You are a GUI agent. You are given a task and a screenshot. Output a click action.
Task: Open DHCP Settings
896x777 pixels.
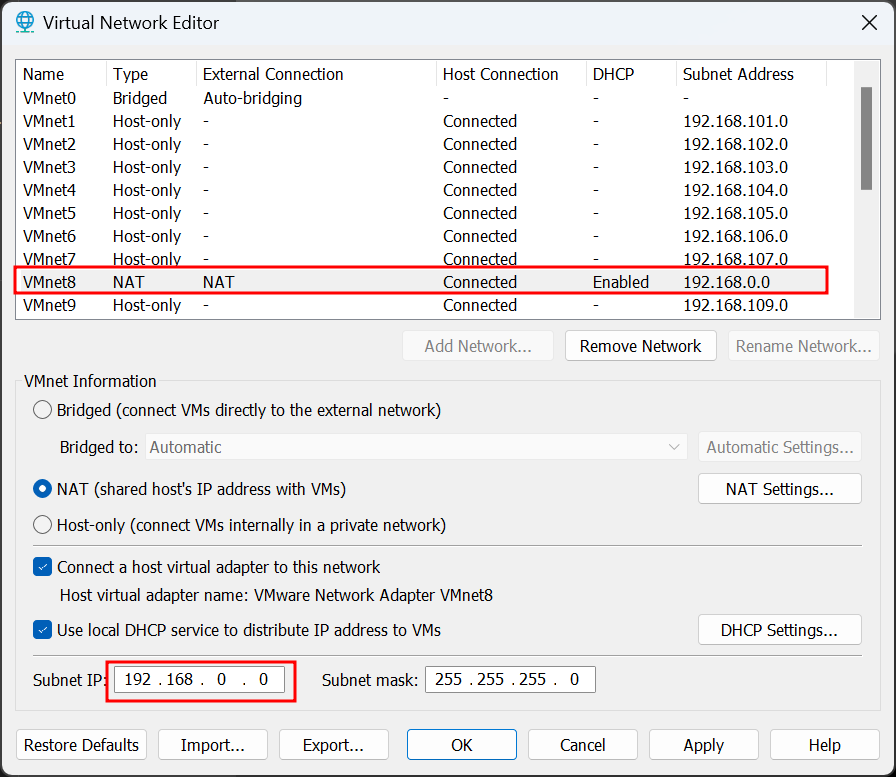(x=779, y=630)
